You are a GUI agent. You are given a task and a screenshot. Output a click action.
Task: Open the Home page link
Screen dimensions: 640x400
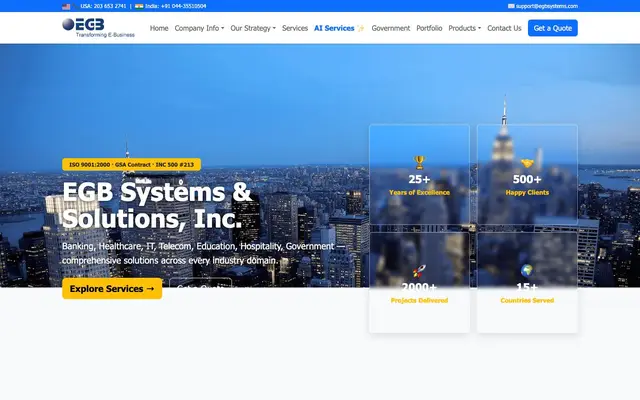[x=159, y=28]
